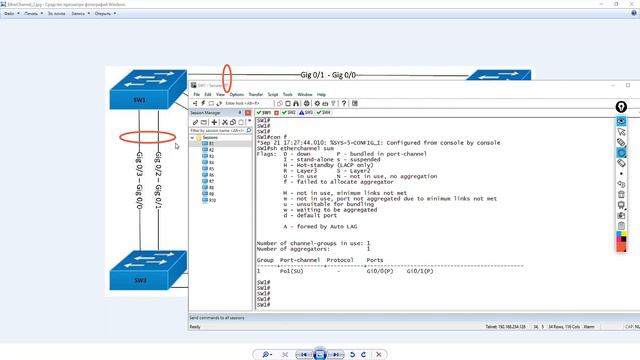
Task: Delete the image in photo viewer
Action: pos(379,354)
